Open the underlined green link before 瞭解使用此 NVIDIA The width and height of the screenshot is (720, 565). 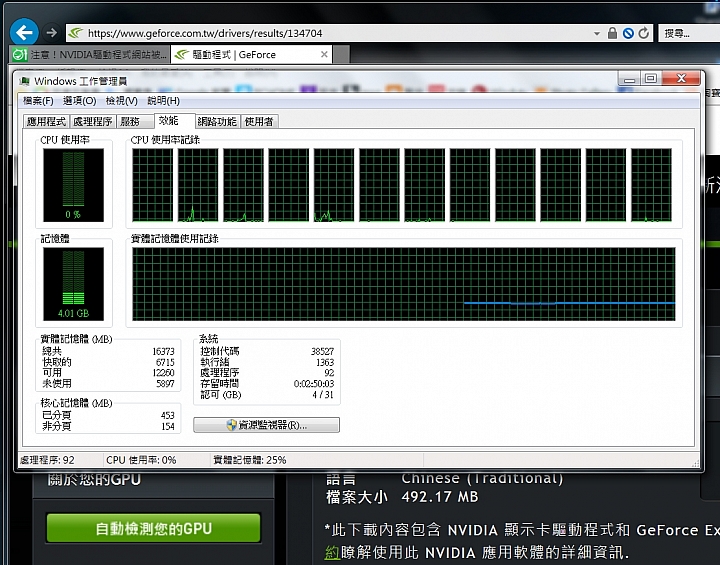point(332,552)
